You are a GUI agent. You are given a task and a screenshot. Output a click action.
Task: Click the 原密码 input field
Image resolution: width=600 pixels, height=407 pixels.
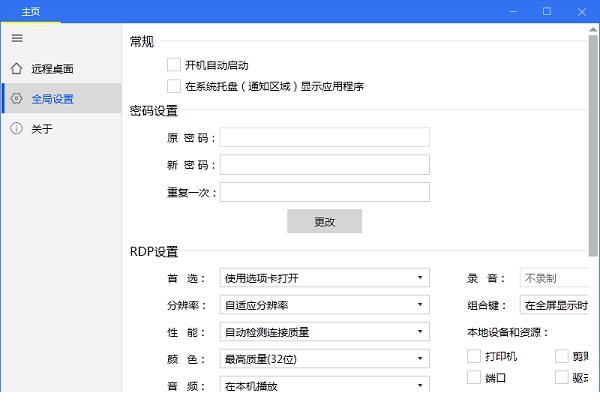pos(324,137)
